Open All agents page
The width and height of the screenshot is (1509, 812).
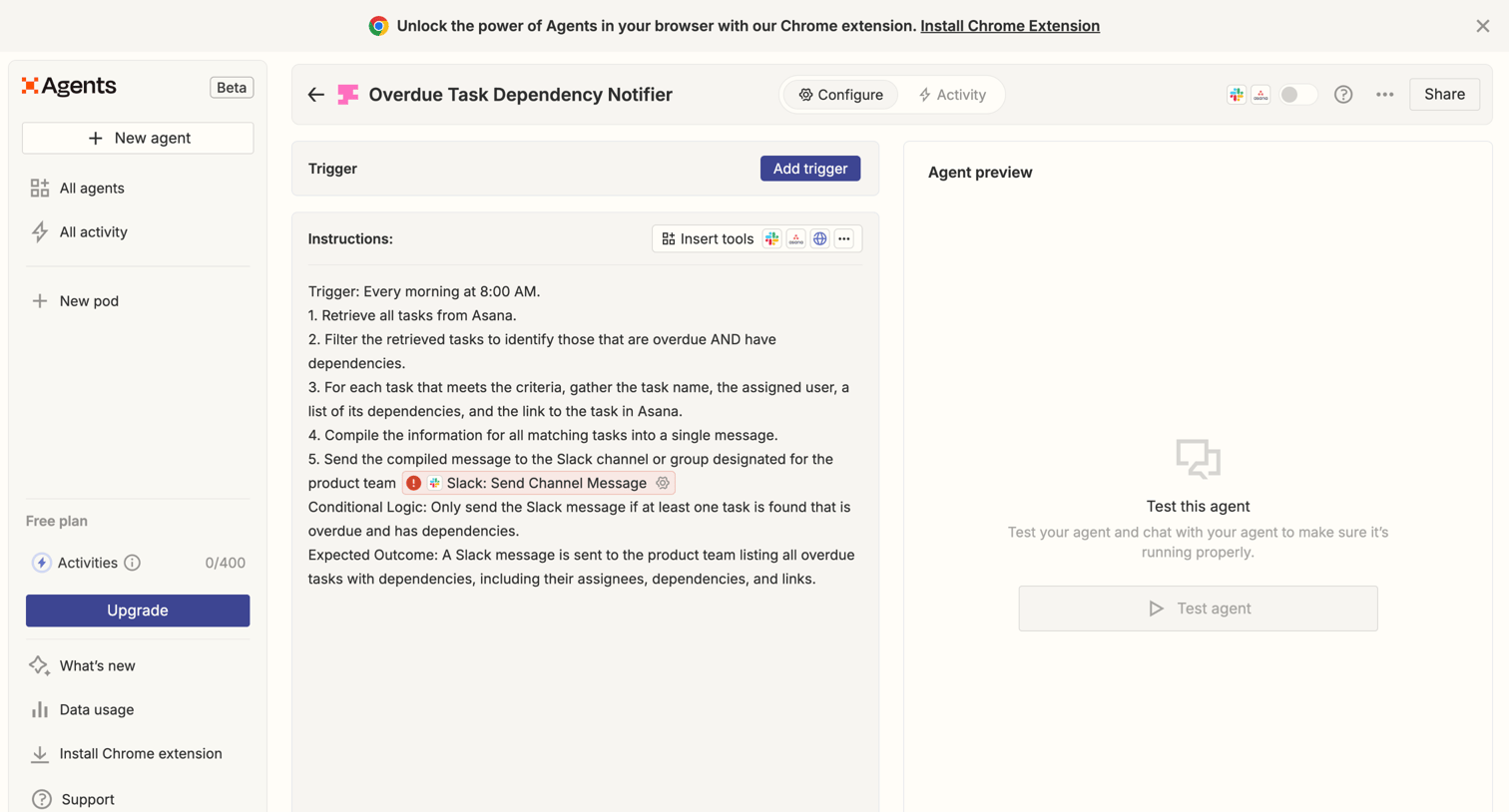(92, 188)
